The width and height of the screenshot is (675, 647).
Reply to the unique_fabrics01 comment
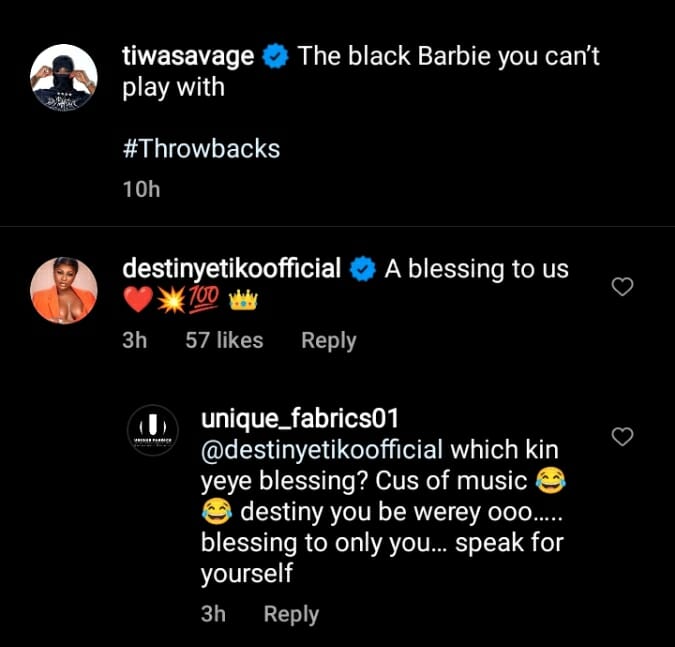[x=290, y=614]
